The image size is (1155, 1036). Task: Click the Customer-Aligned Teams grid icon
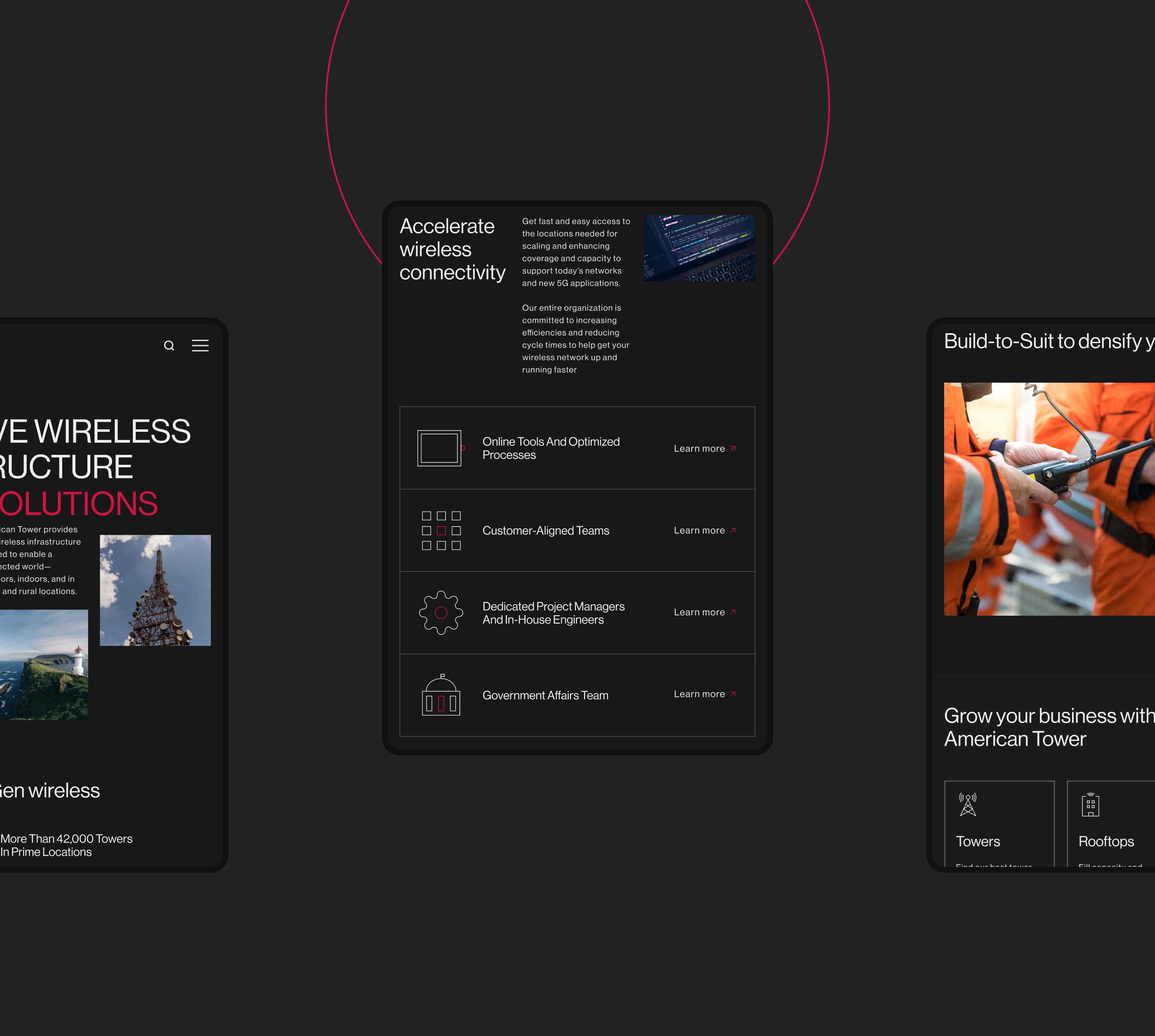pyautogui.click(x=441, y=530)
